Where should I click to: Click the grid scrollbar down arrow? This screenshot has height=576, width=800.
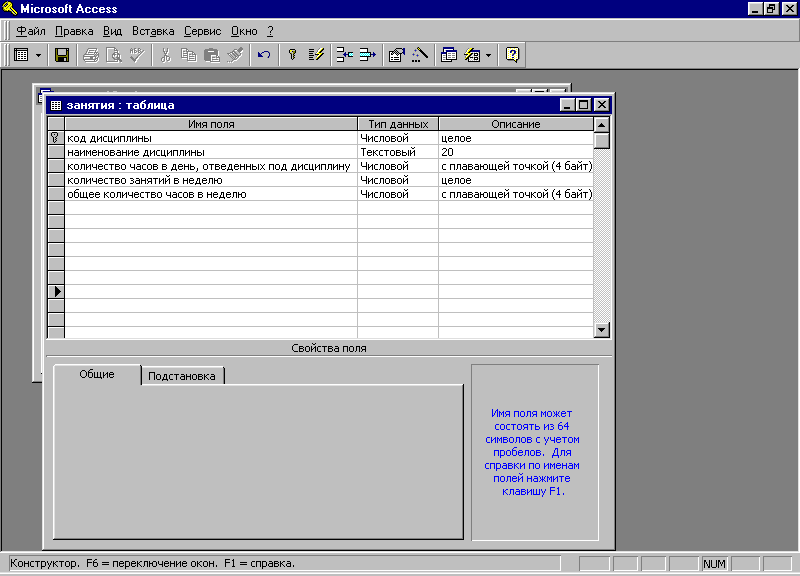coord(602,330)
